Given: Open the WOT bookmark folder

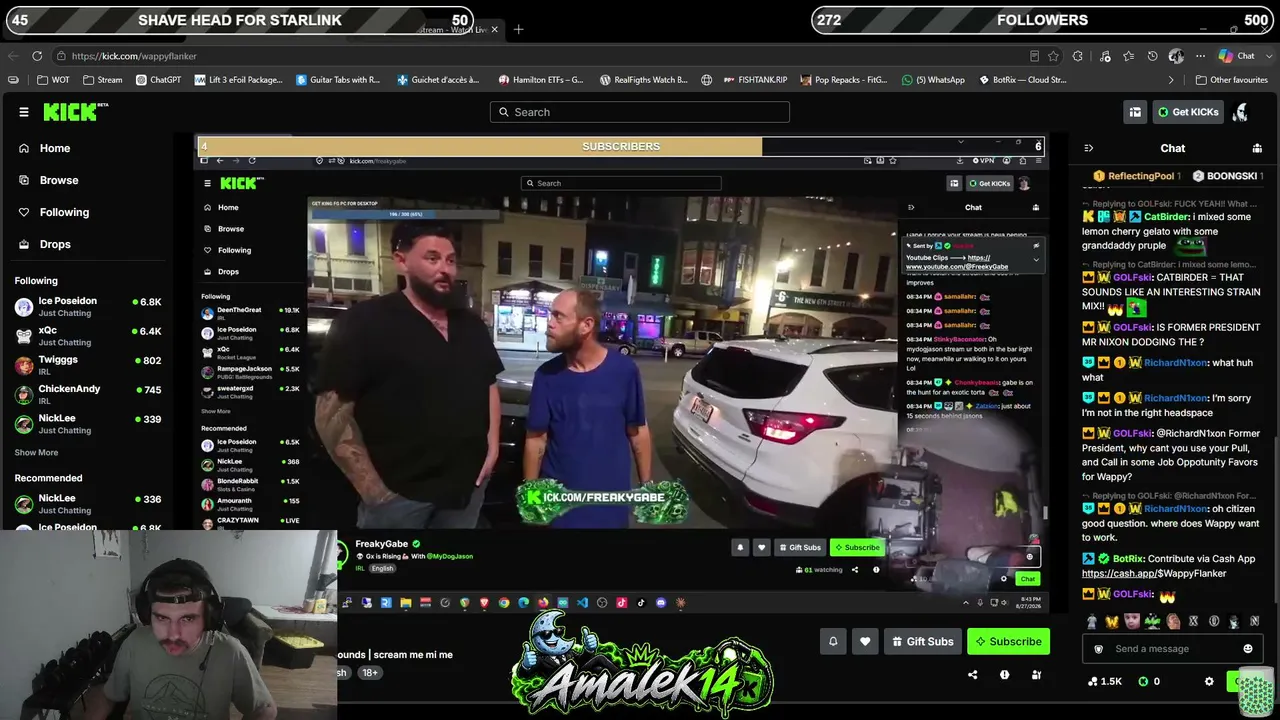Looking at the screenshot, I should [54, 80].
